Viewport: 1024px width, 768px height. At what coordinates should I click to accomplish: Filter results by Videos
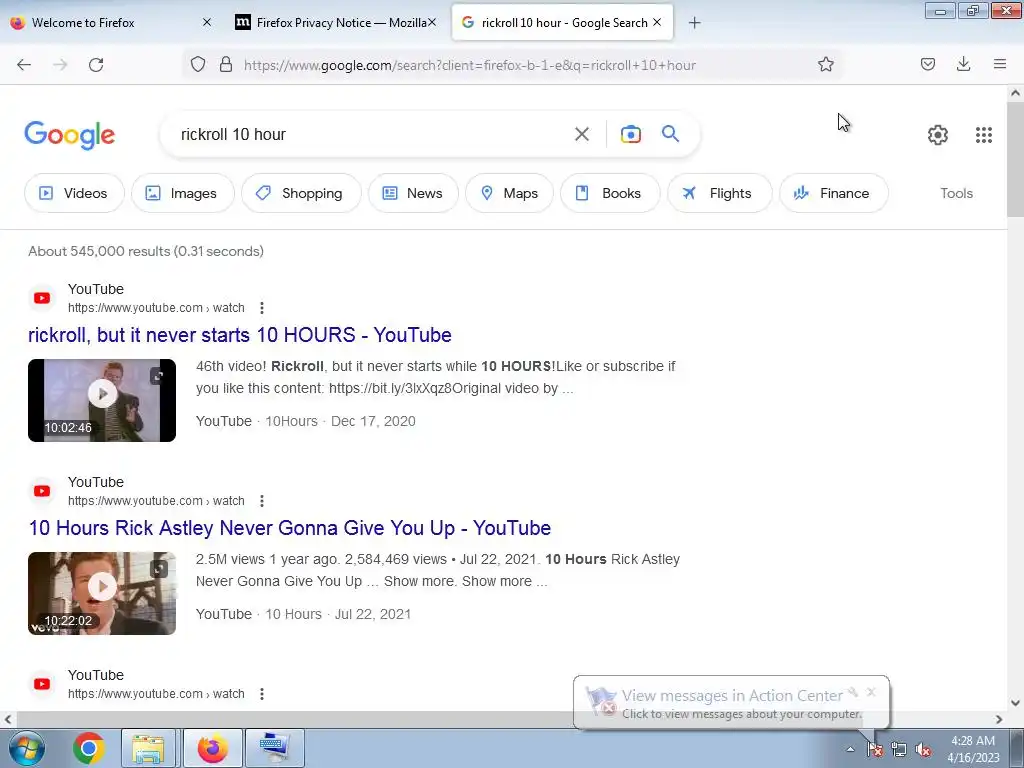pyautogui.click(x=74, y=193)
